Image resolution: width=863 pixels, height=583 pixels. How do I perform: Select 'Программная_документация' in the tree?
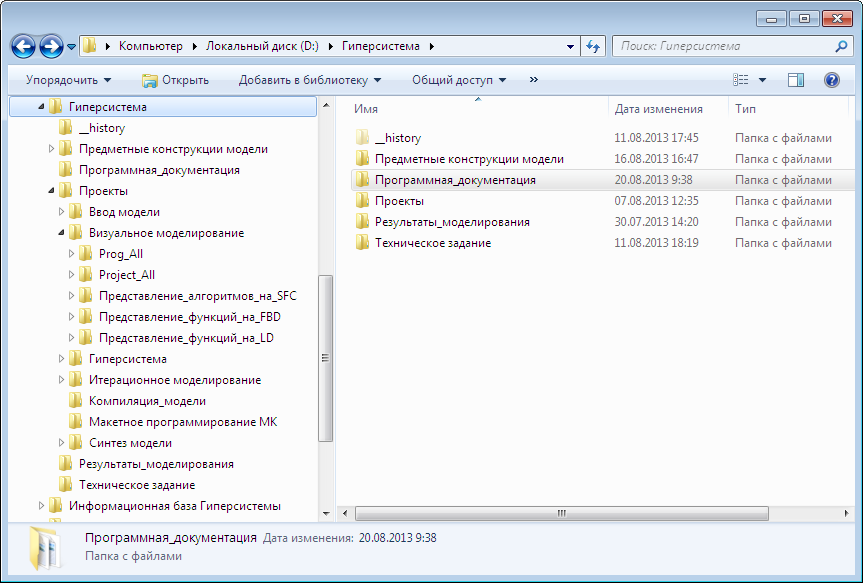[159, 170]
